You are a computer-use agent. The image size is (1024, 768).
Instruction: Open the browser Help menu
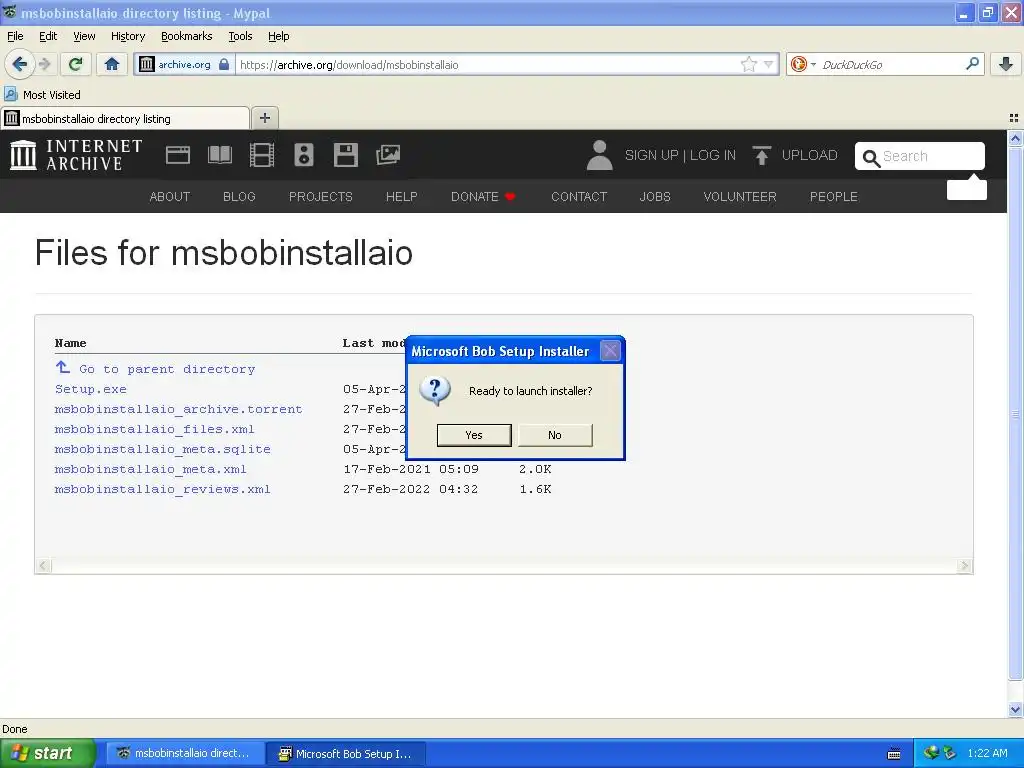tap(279, 36)
